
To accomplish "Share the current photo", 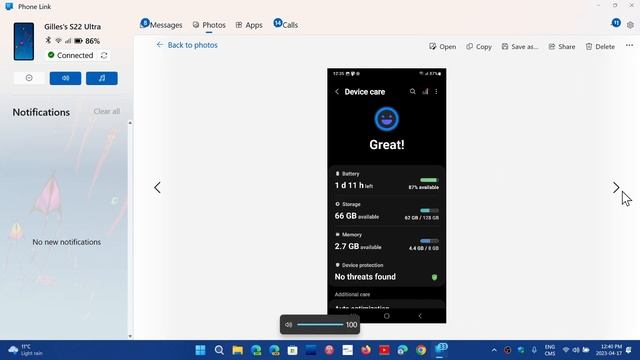I will (x=562, y=47).
